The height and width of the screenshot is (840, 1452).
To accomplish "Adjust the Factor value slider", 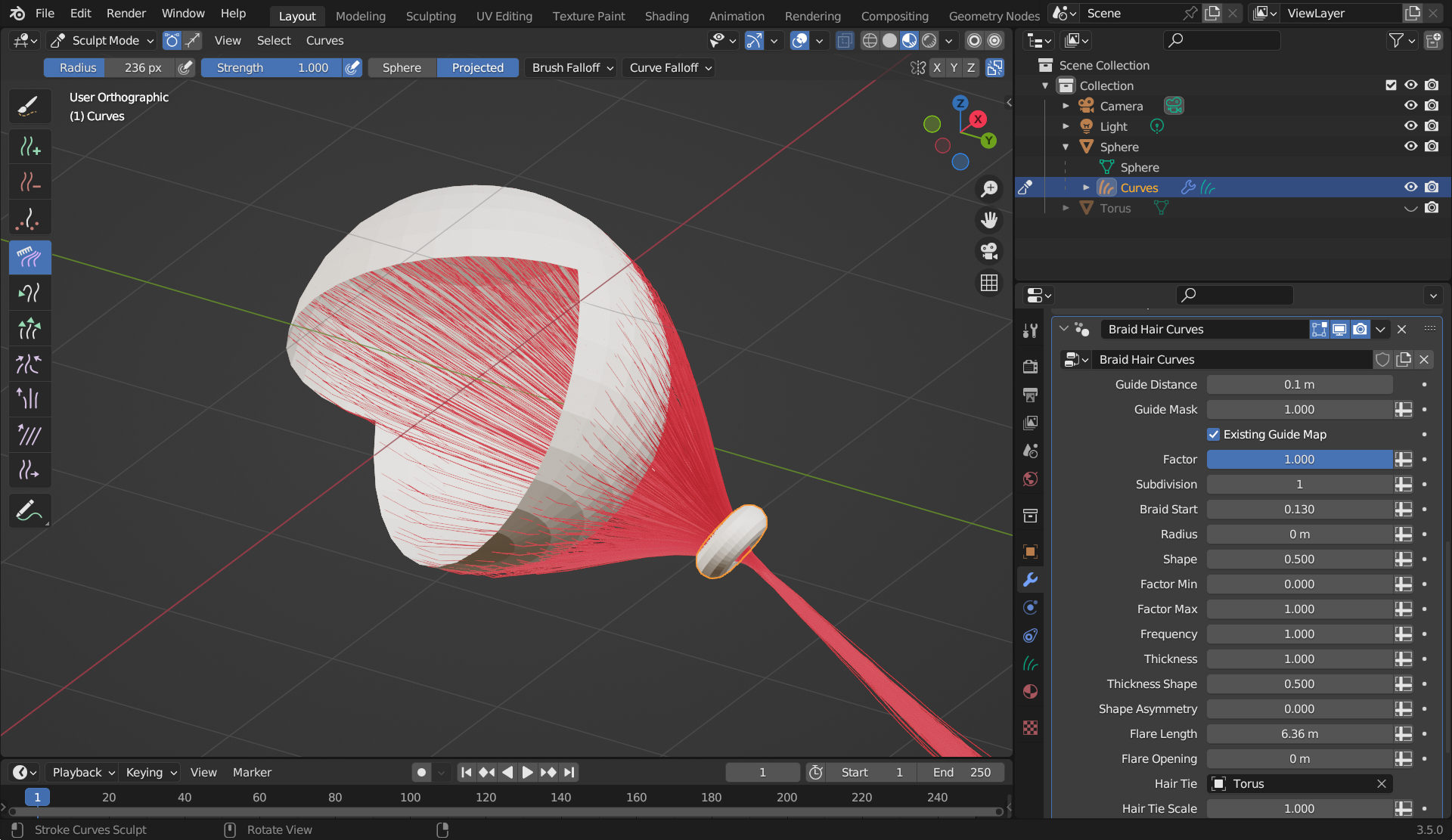I will click(1299, 459).
